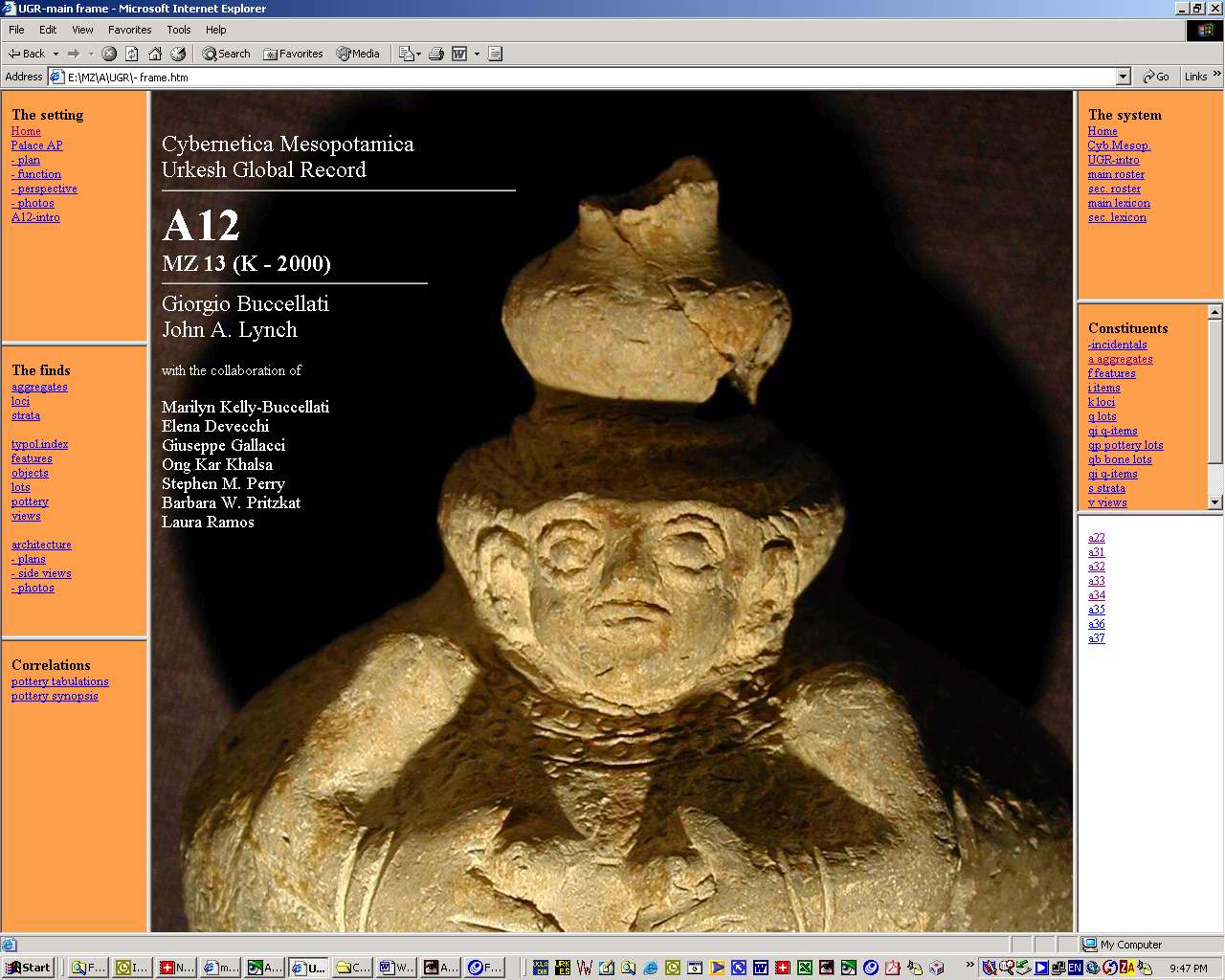Open the Tools menu
Screen dimensions: 1225x980
[179, 30]
